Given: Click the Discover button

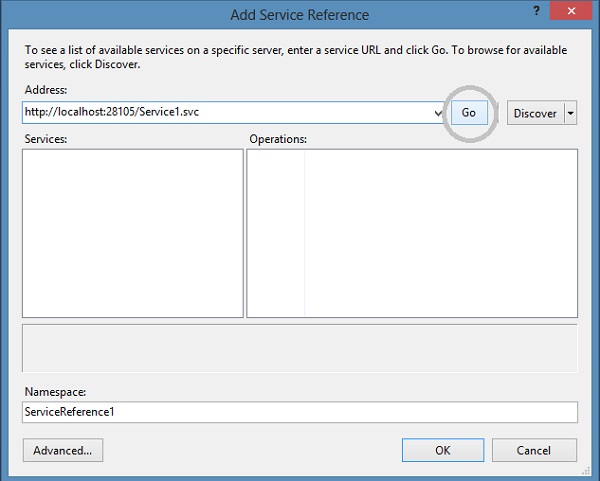Looking at the screenshot, I should pos(535,113).
